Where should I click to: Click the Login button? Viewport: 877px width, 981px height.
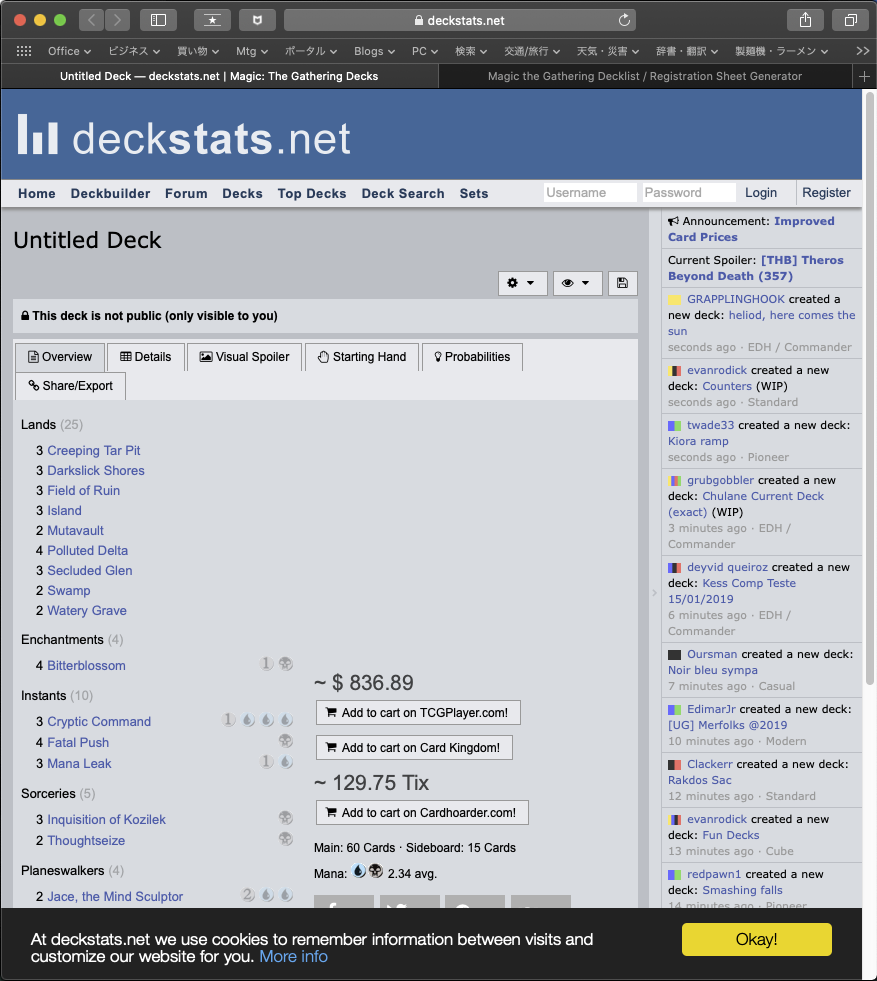761,193
